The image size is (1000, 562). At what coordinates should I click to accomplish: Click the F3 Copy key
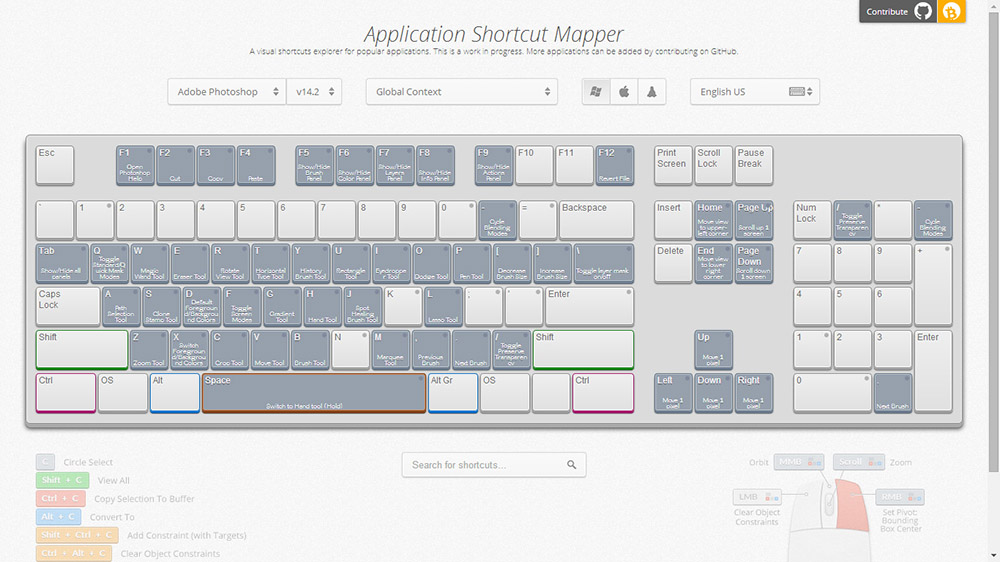(x=216, y=165)
